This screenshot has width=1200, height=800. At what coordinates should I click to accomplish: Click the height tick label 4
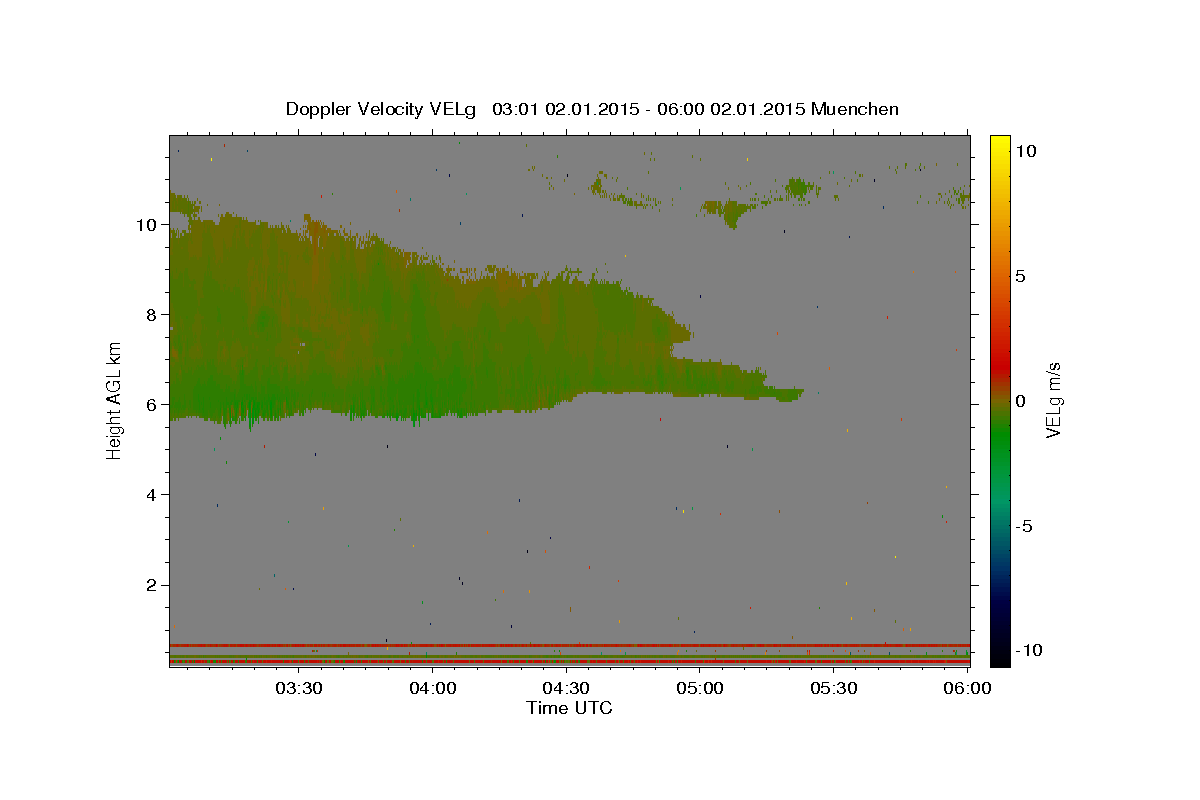151,495
